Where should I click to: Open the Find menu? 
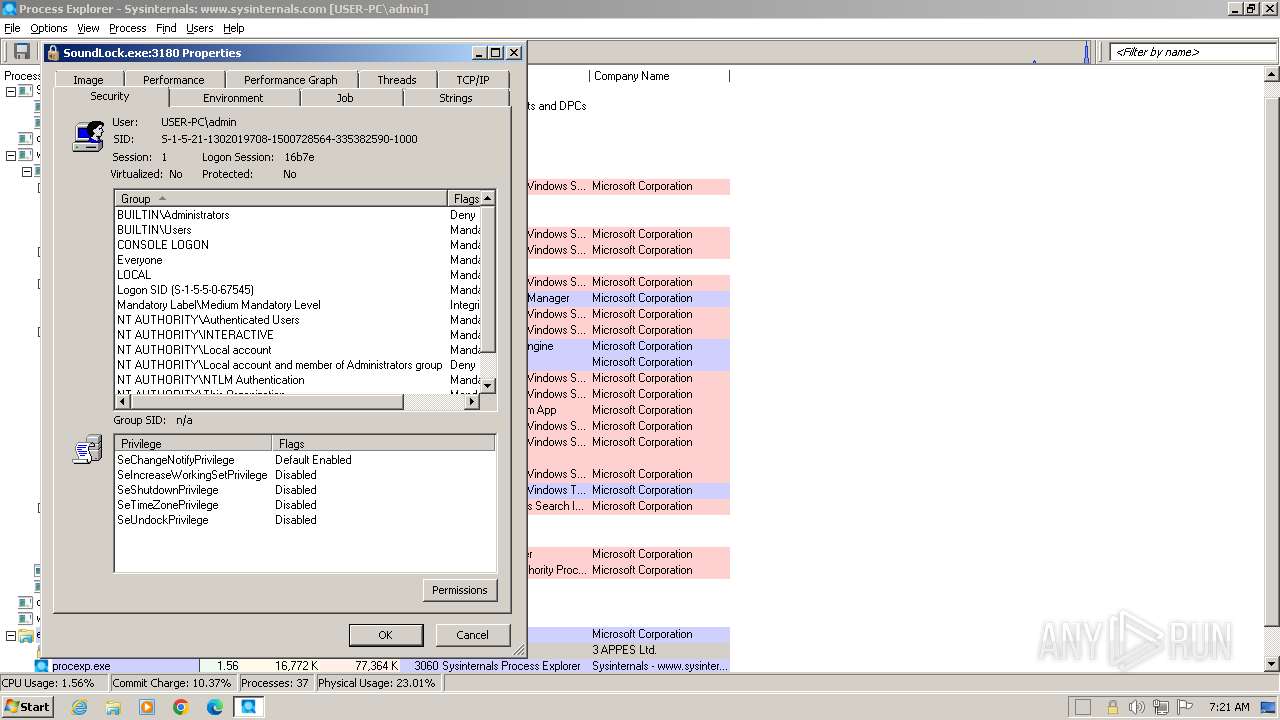[x=166, y=28]
